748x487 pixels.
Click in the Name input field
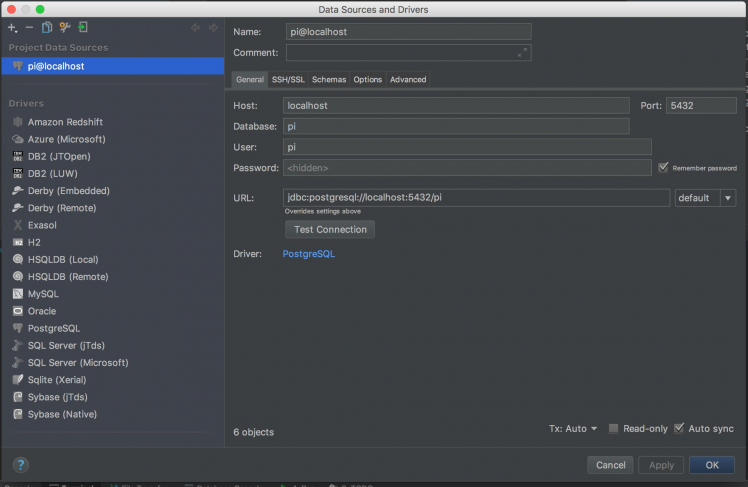point(408,32)
